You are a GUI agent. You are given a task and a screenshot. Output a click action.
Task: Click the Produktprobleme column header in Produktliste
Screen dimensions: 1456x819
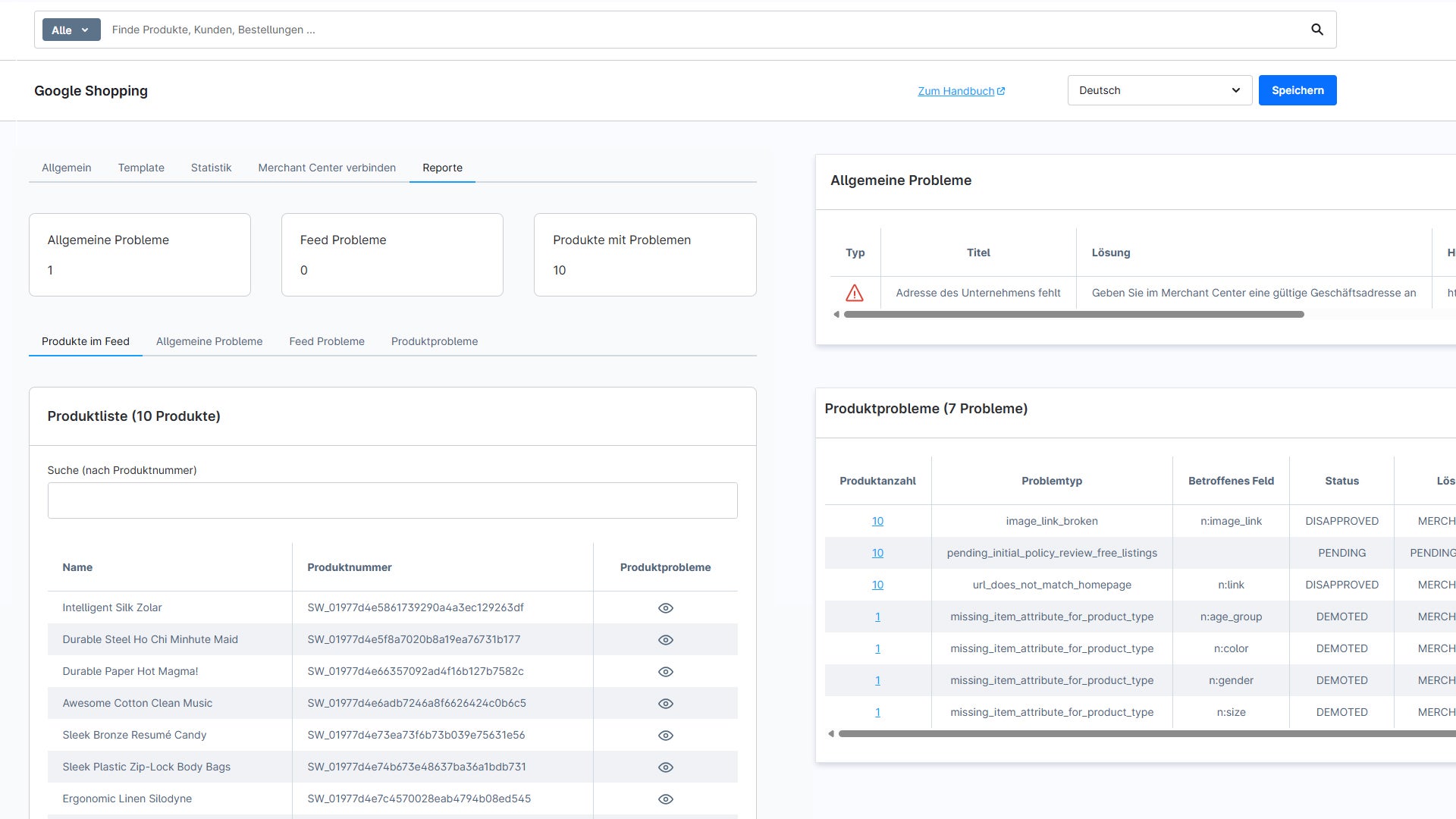coord(665,567)
